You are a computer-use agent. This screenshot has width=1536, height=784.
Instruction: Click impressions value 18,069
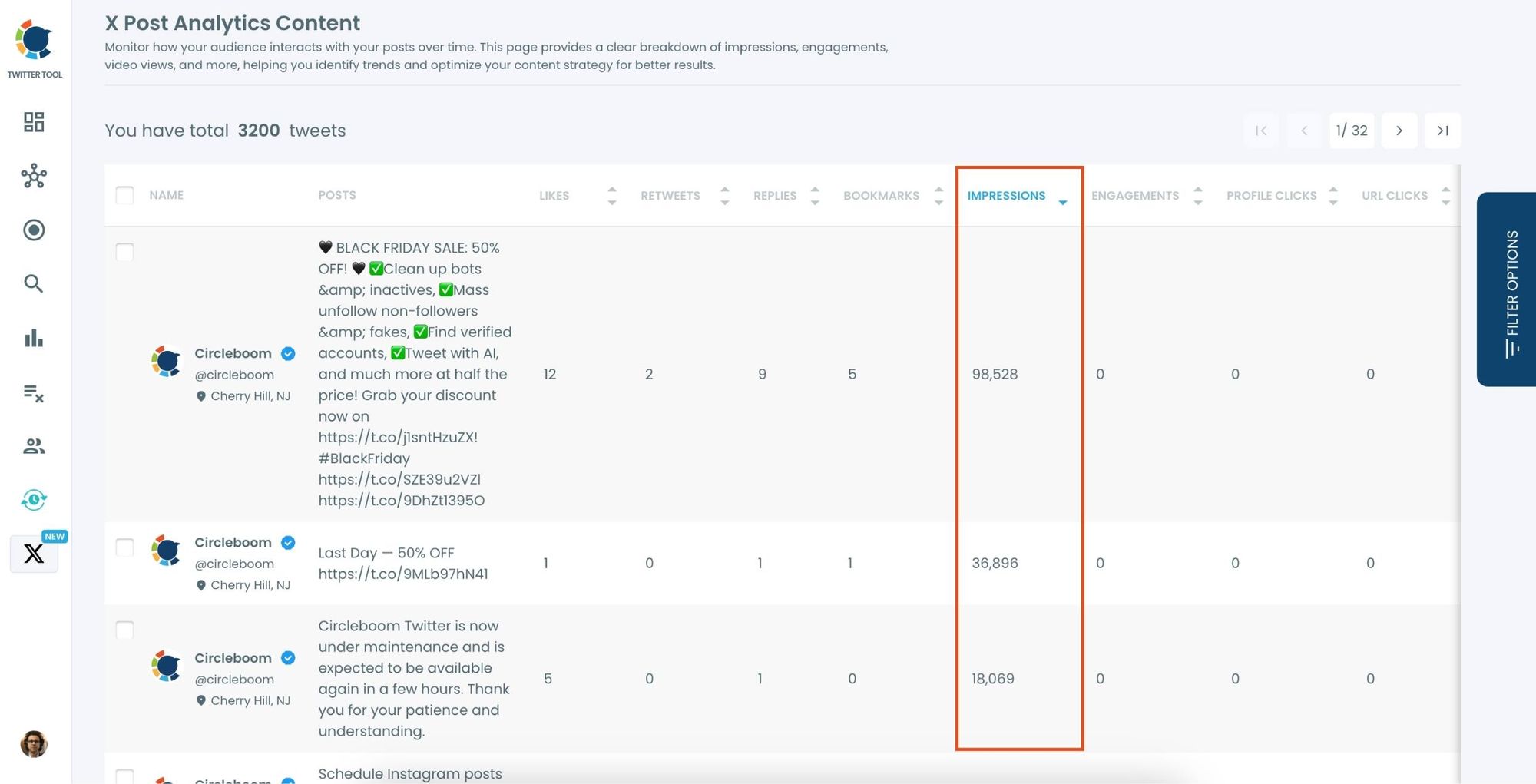pos(992,679)
